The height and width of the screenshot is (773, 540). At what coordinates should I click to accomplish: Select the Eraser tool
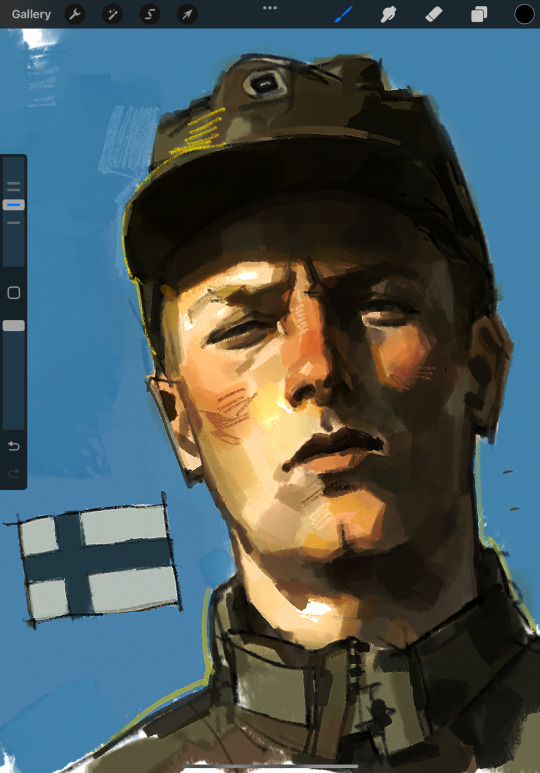pyautogui.click(x=433, y=14)
